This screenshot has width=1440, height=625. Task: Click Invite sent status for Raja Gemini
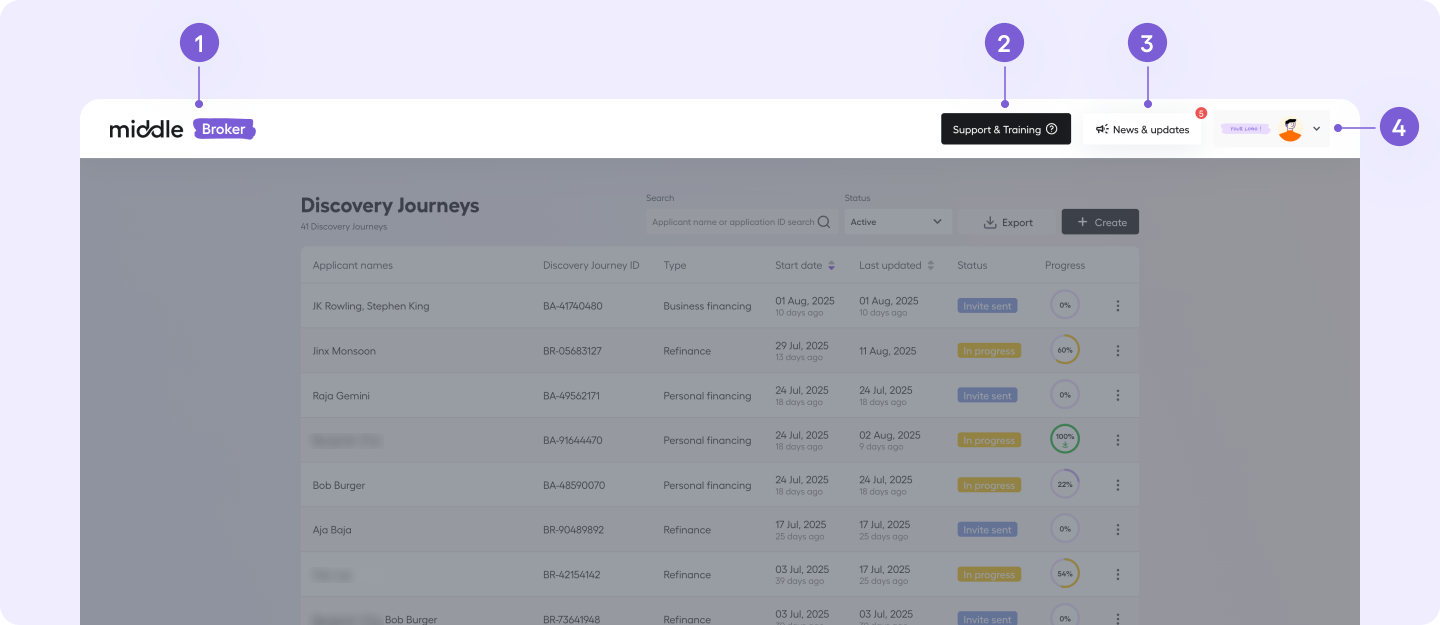(987, 395)
